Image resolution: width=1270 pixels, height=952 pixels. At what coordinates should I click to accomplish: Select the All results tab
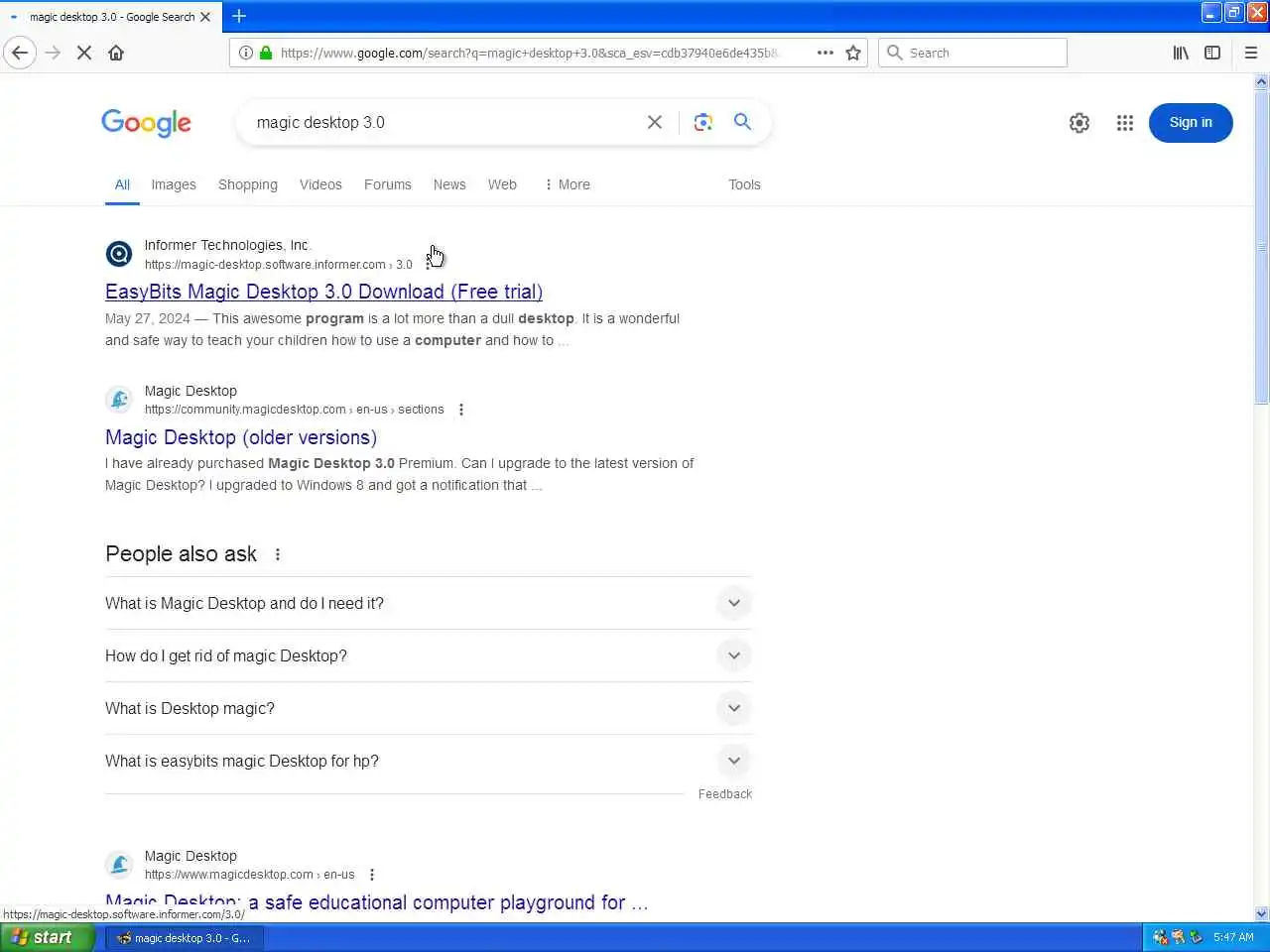[x=122, y=184]
